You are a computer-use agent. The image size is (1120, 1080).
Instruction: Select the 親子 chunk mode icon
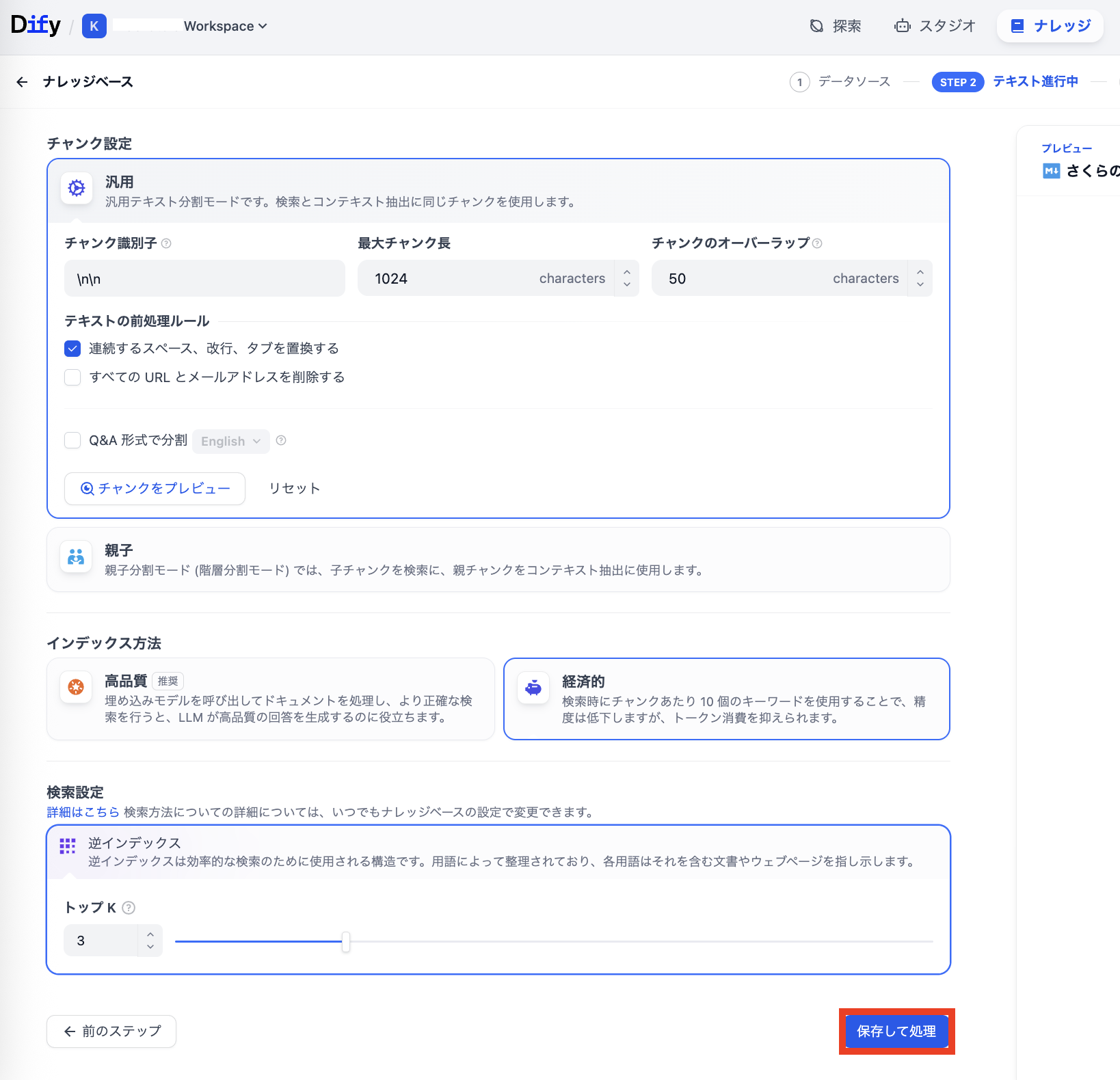(x=76, y=558)
